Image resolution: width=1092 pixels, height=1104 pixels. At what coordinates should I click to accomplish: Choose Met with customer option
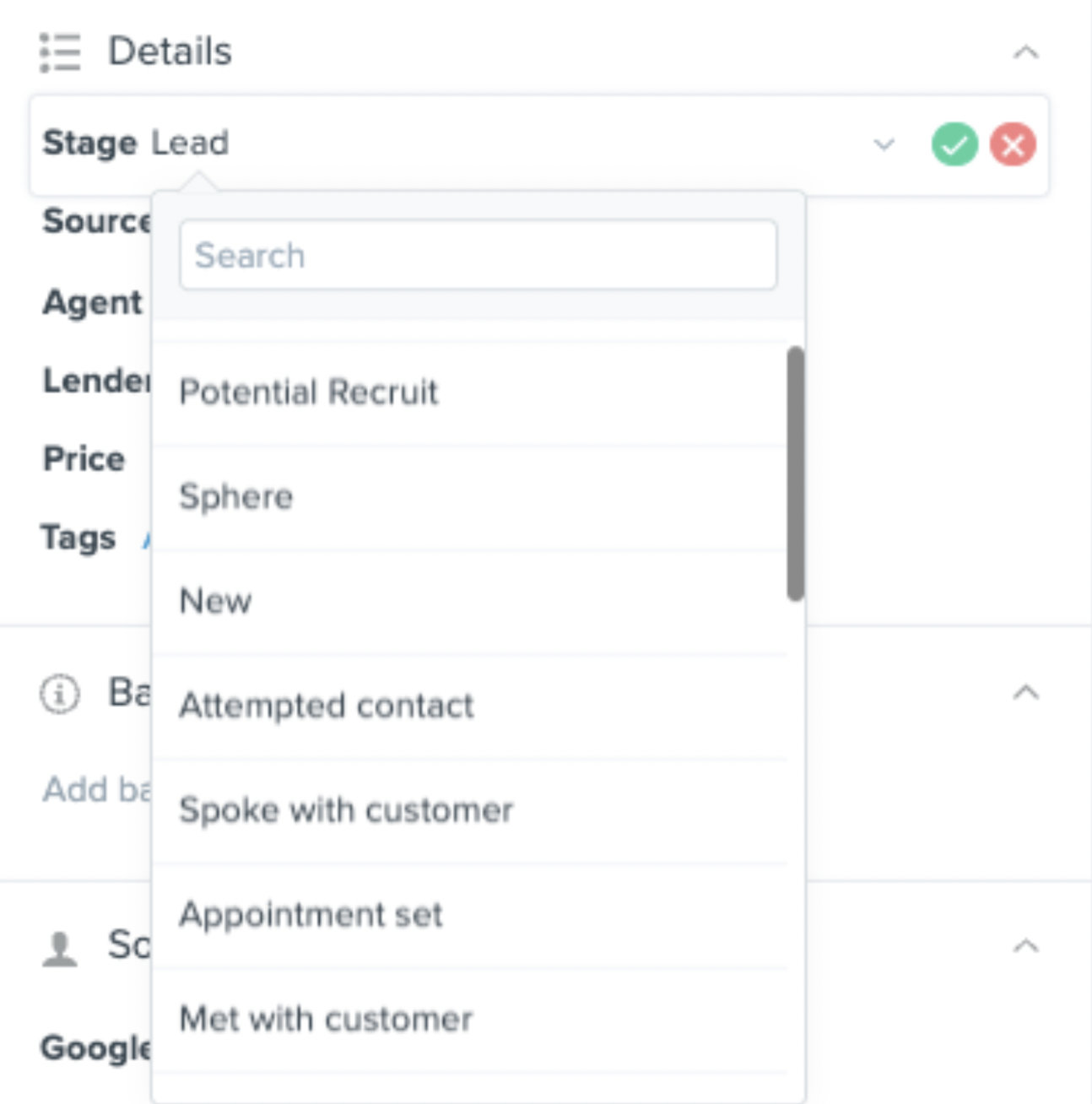[469, 1020]
